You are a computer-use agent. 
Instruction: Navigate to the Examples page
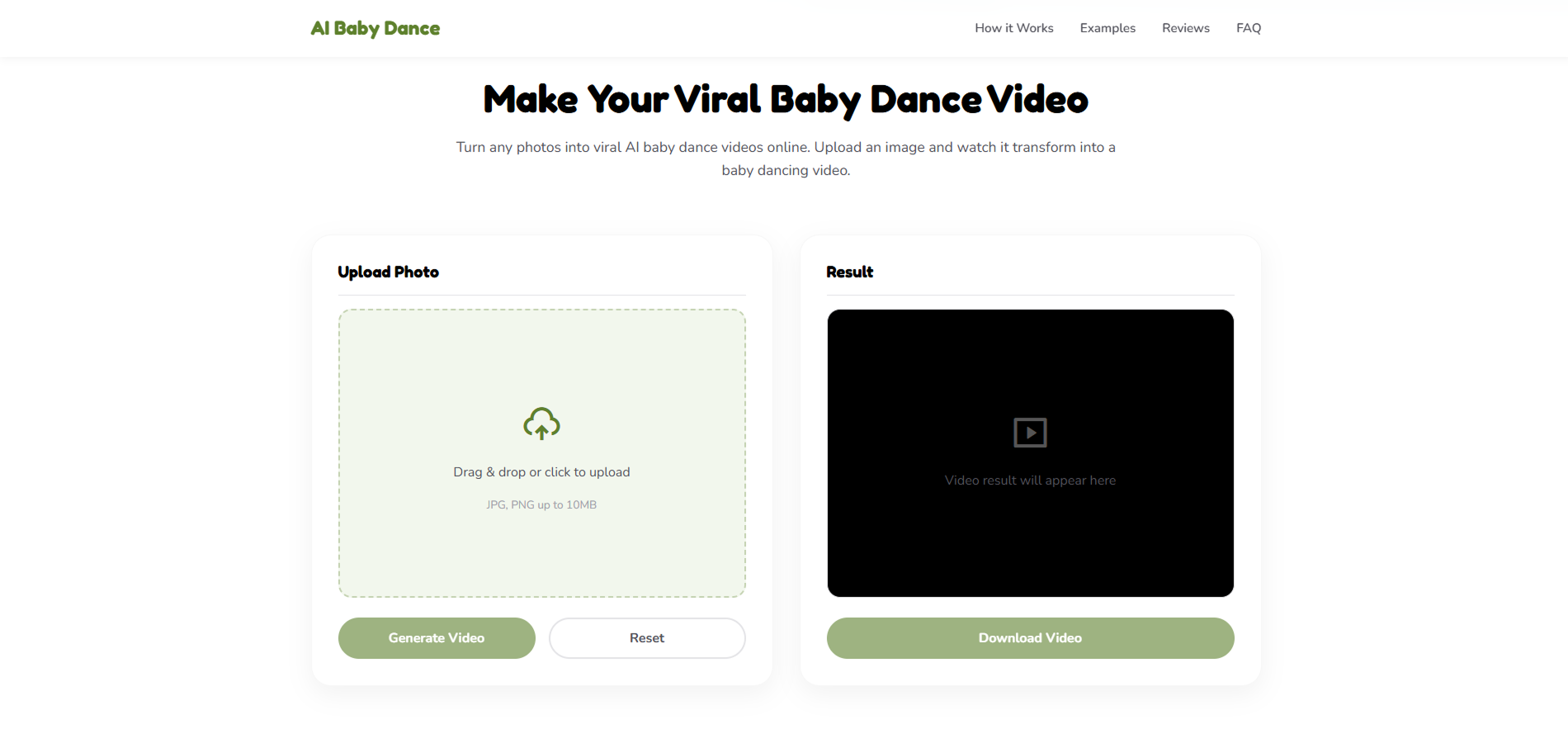coord(1108,27)
